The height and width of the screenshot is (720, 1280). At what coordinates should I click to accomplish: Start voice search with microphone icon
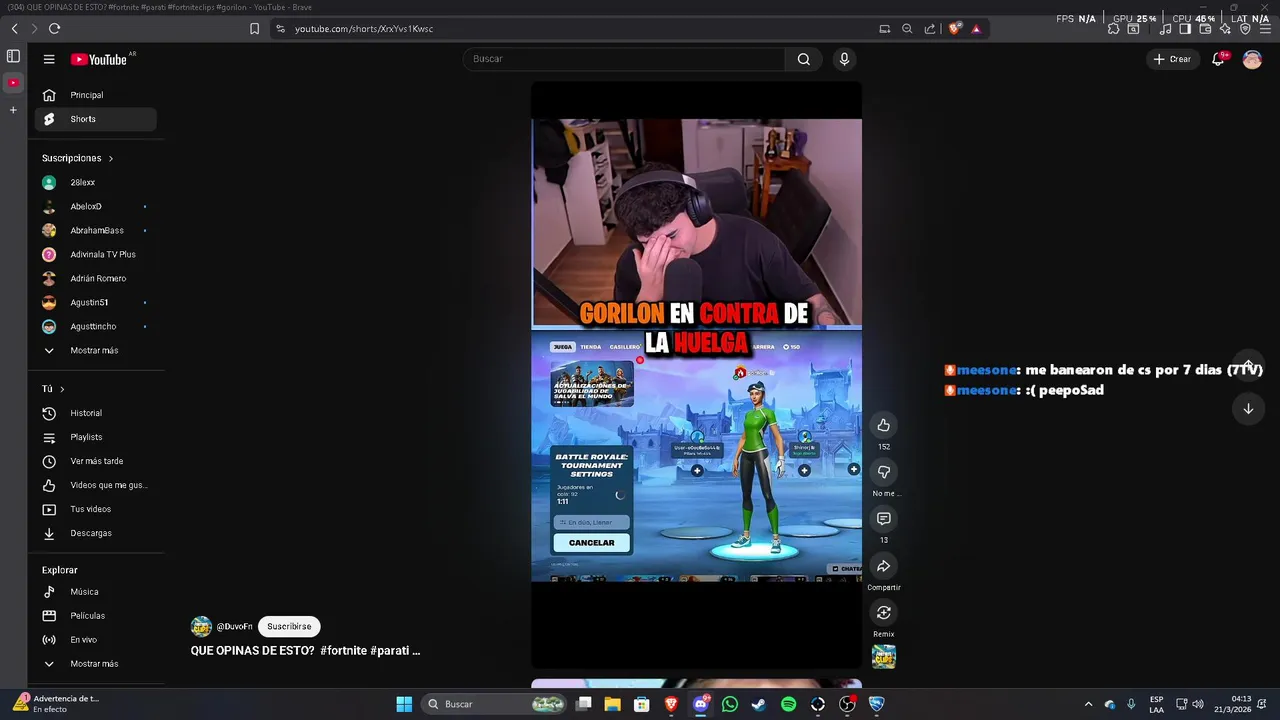844,59
